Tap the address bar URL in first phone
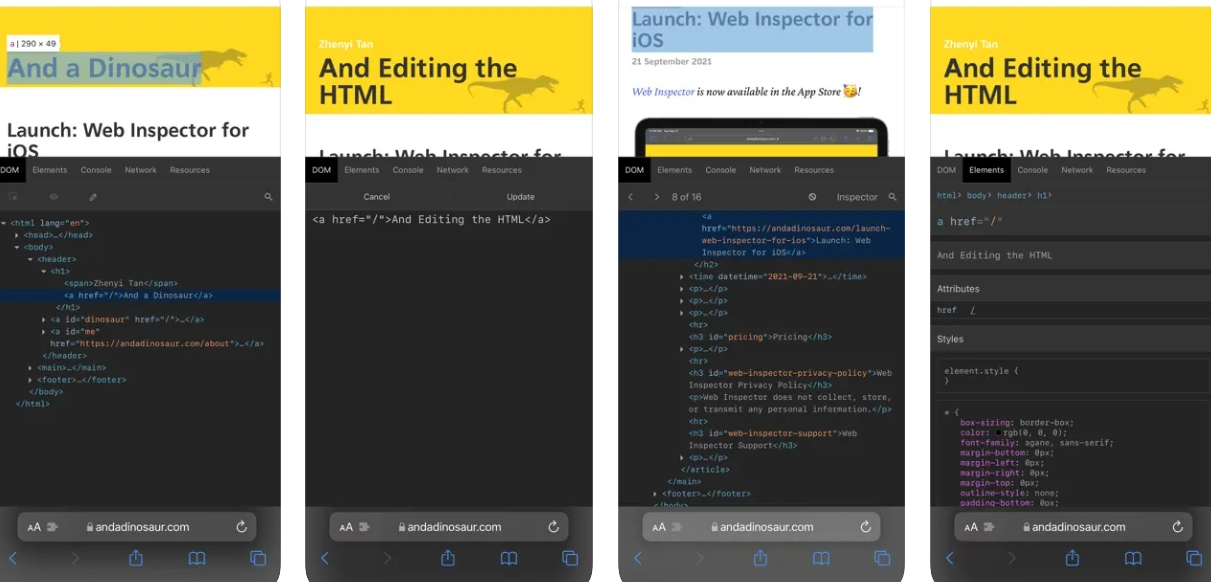The height and width of the screenshot is (582, 1211). (142, 527)
